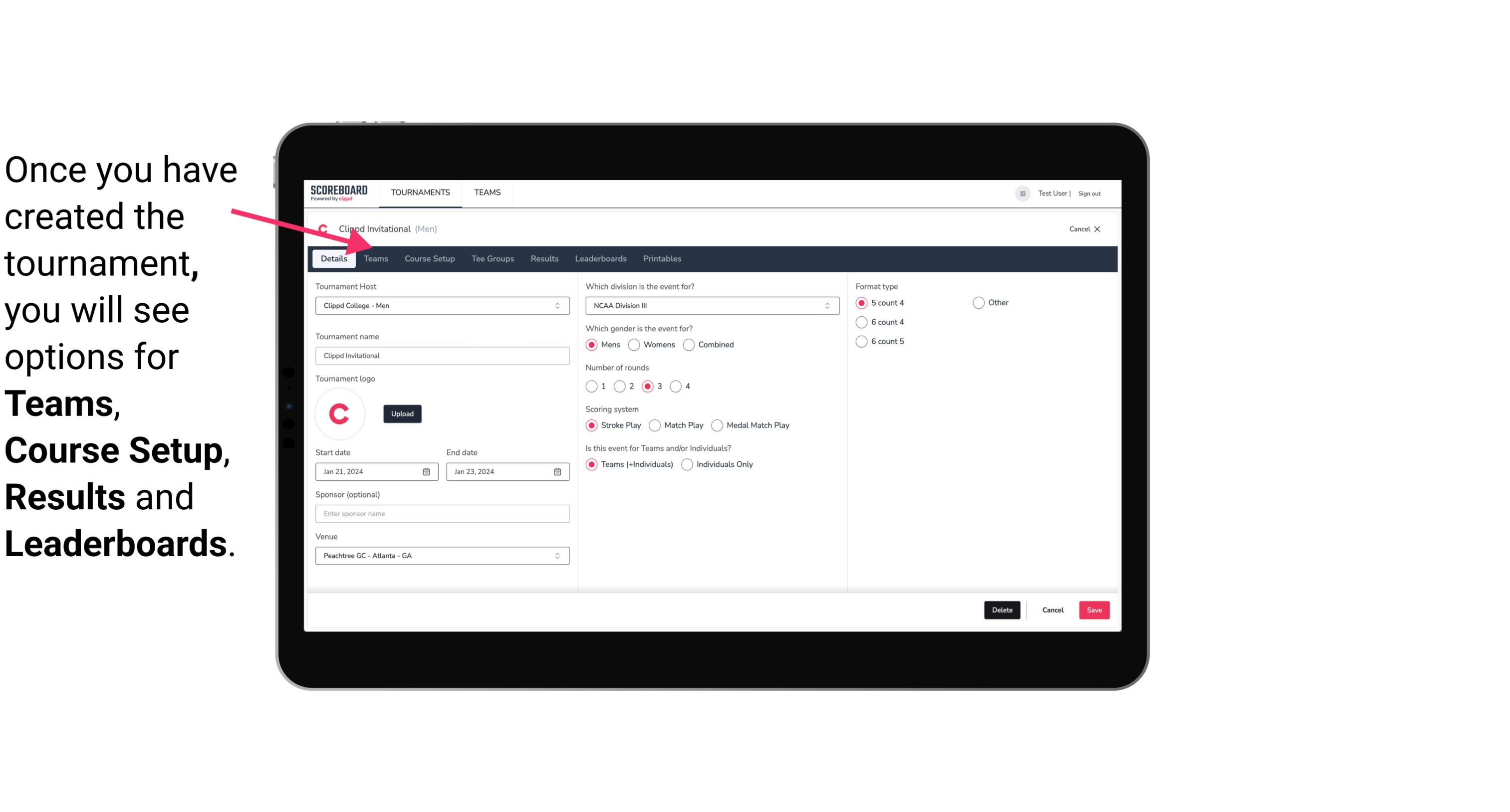
Task: Select 2 rounds radio button
Action: click(x=621, y=386)
